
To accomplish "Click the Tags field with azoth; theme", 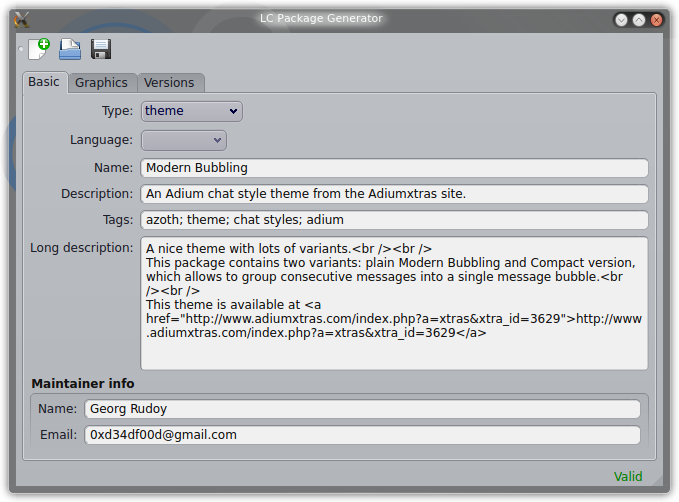I will (x=394, y=220).
